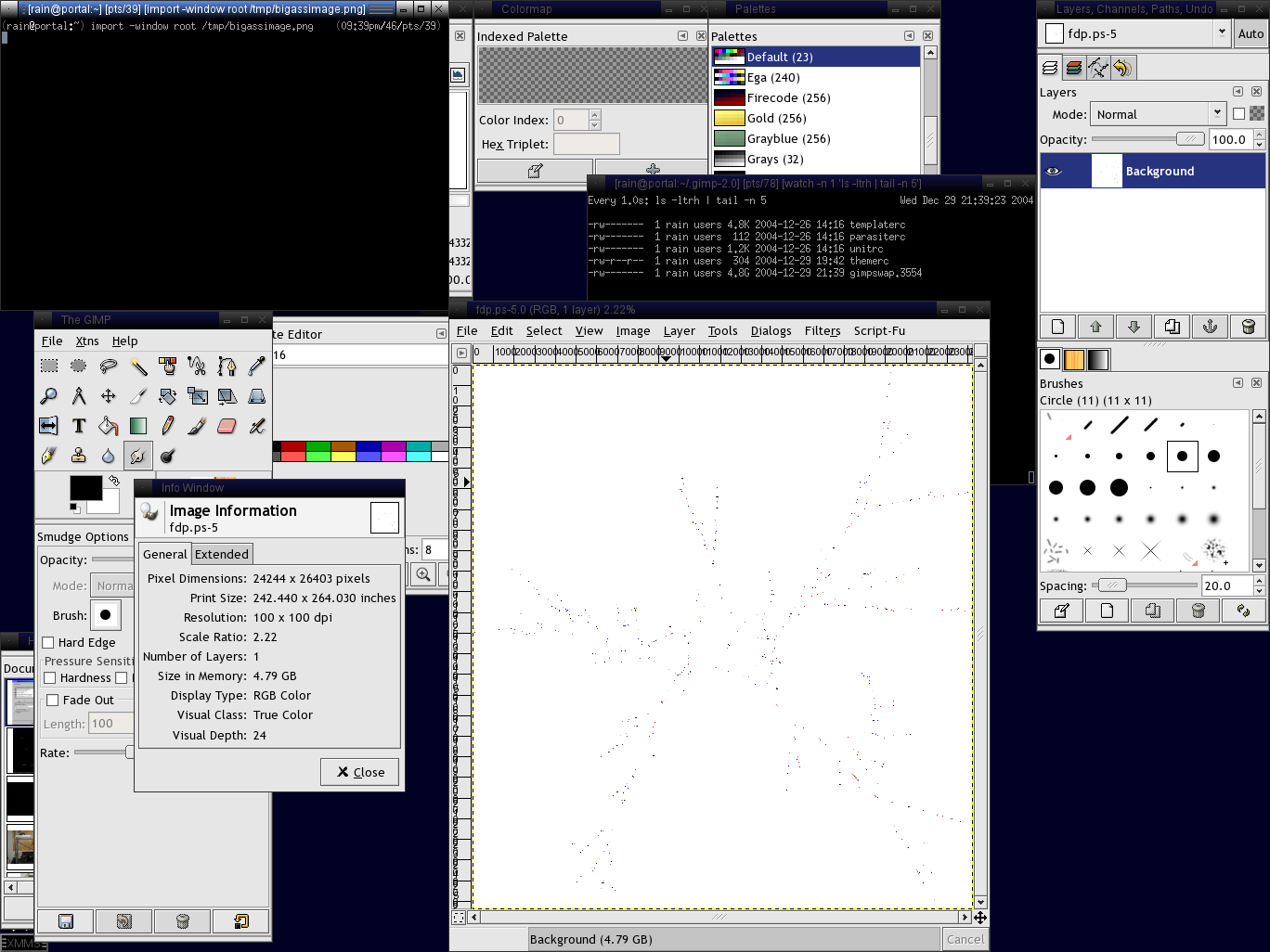
Task: Select the Clone stamp tool
Action: pos(79,456)
